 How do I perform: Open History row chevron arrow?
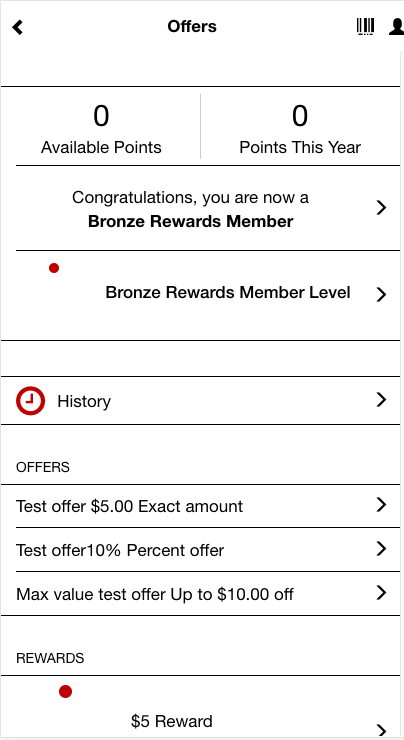(381, 400)
